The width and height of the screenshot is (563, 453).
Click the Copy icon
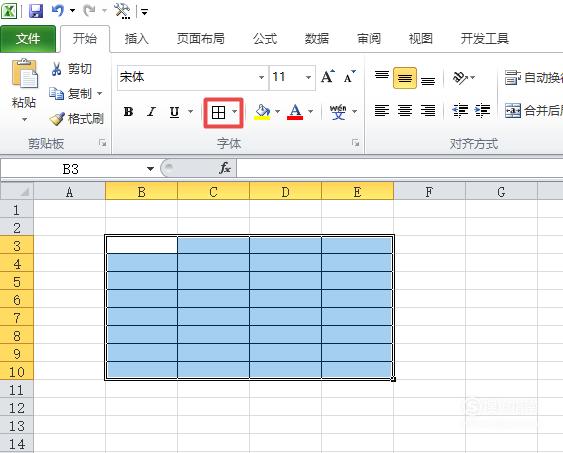click(56, 93)
